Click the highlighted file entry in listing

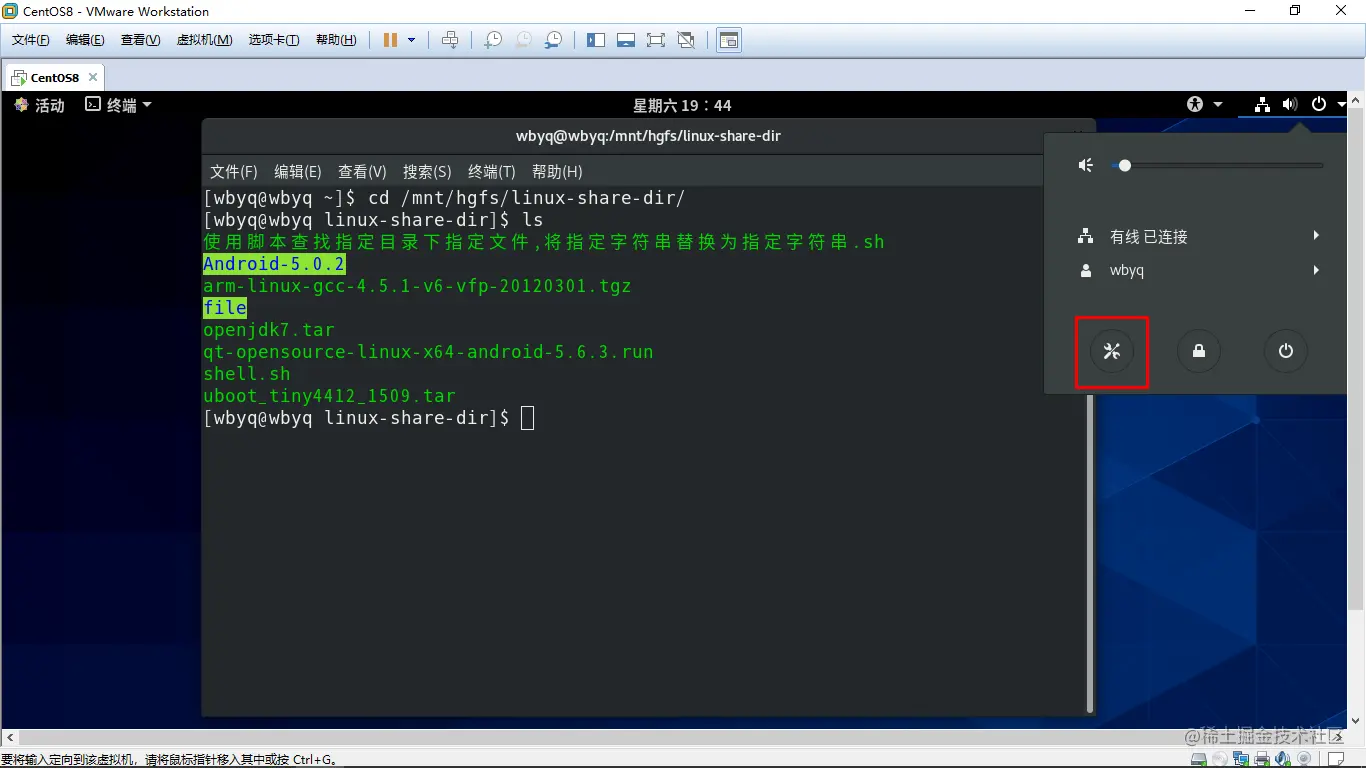225,308
